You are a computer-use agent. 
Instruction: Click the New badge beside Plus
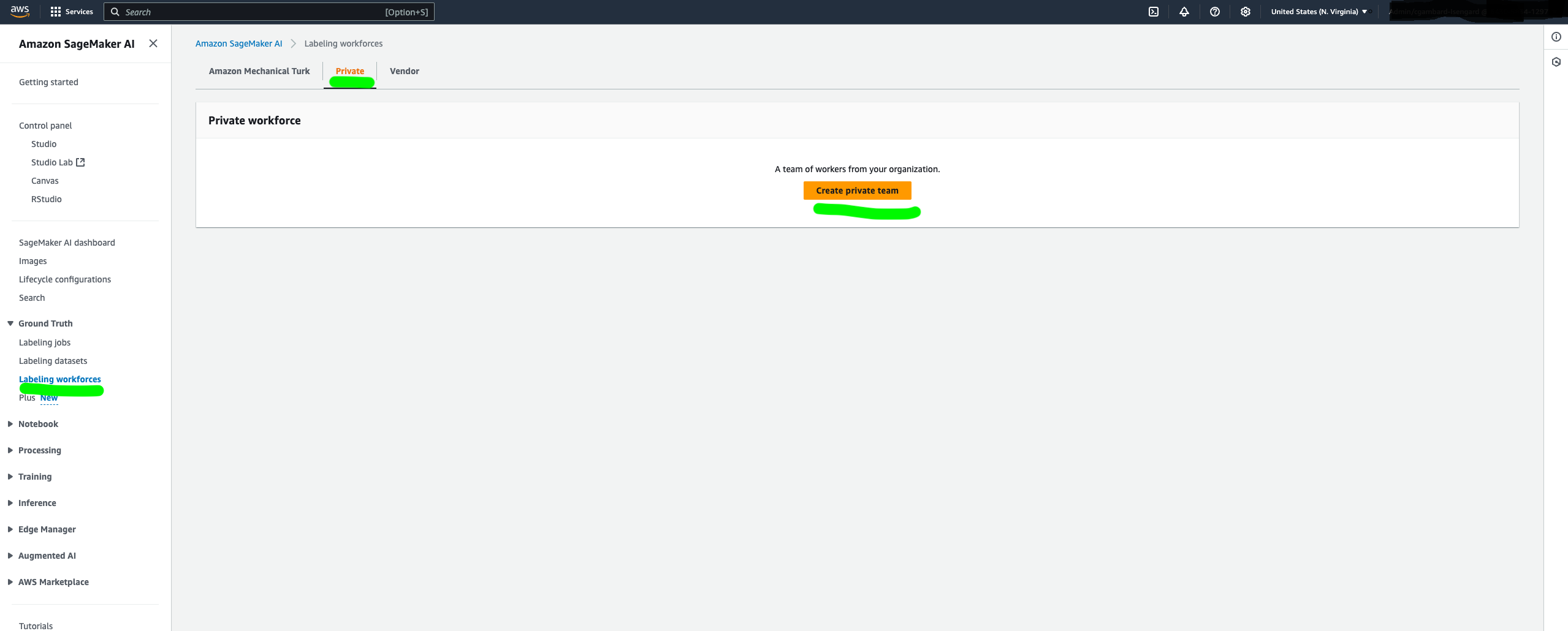point(49,398)
